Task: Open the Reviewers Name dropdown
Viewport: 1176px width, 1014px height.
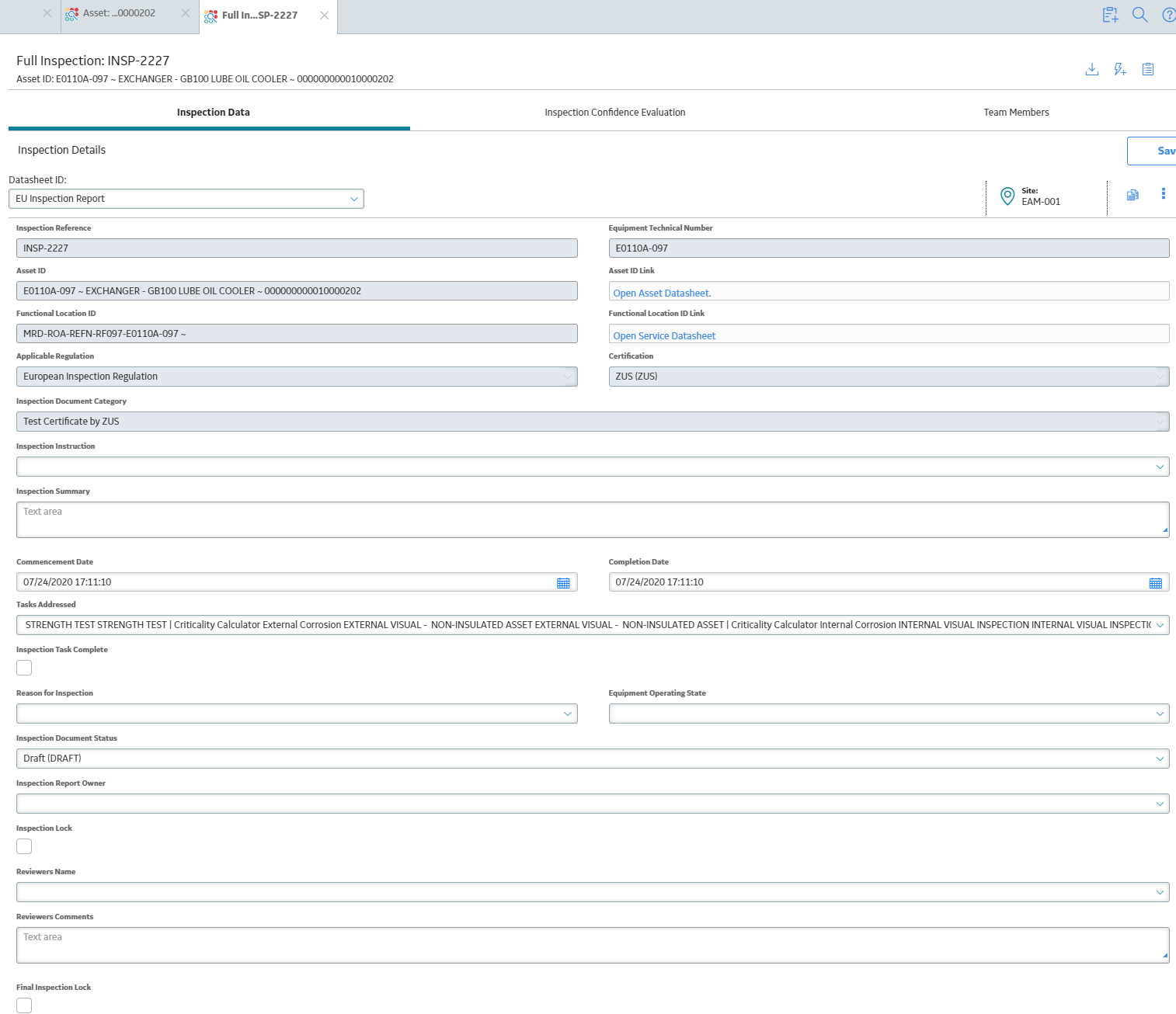Action: click(x=593, y=892)
